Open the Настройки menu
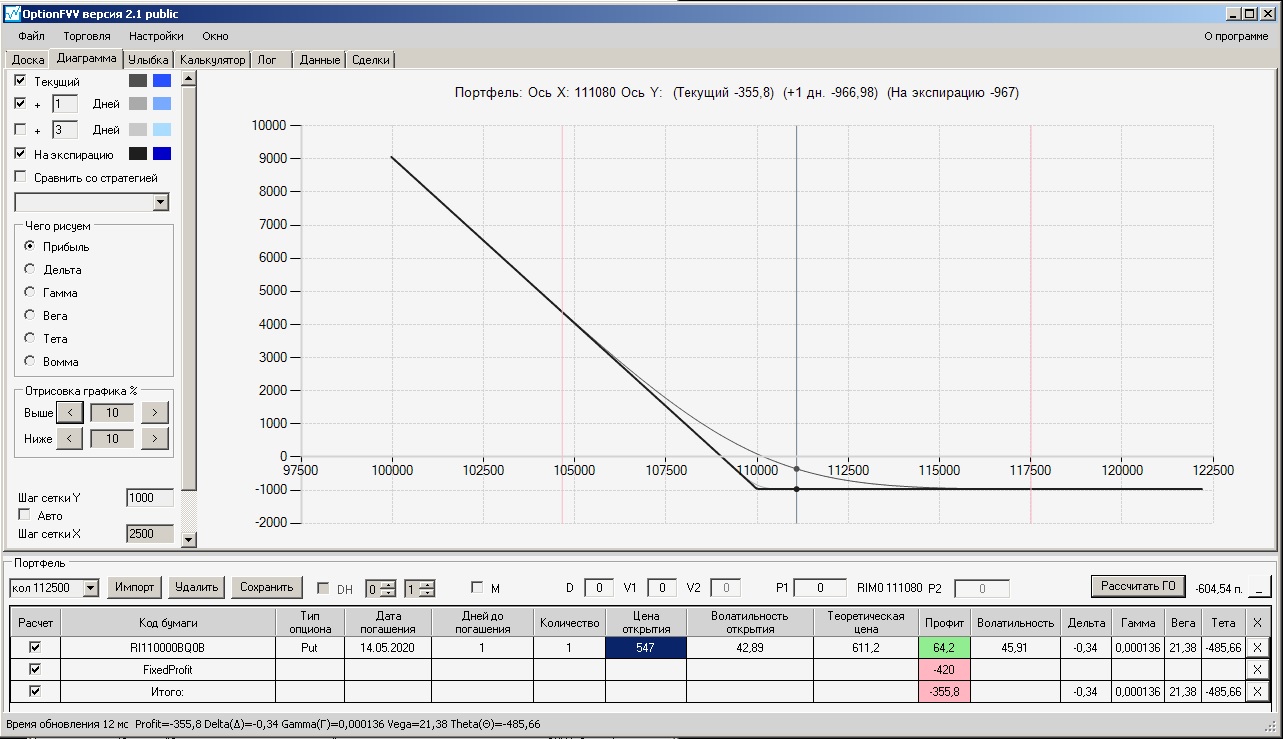The height and width of the screenshot is (739, 1283). 156,36
